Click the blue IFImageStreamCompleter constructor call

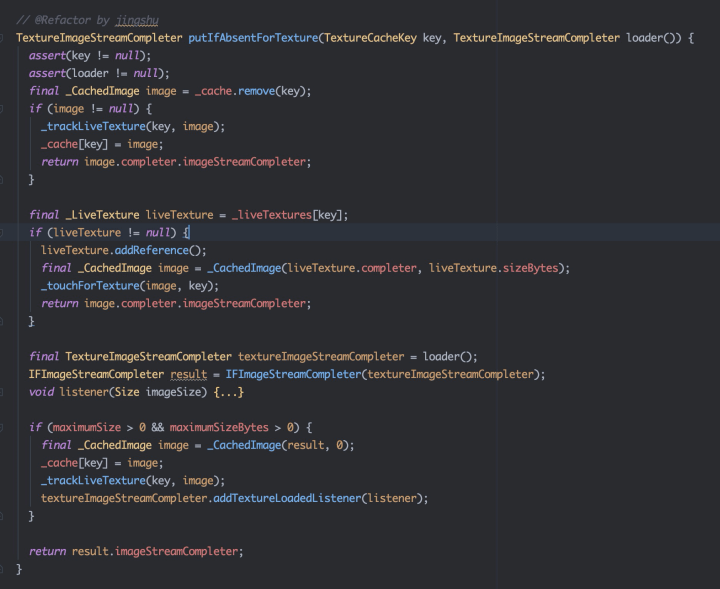tap(293, 375)
